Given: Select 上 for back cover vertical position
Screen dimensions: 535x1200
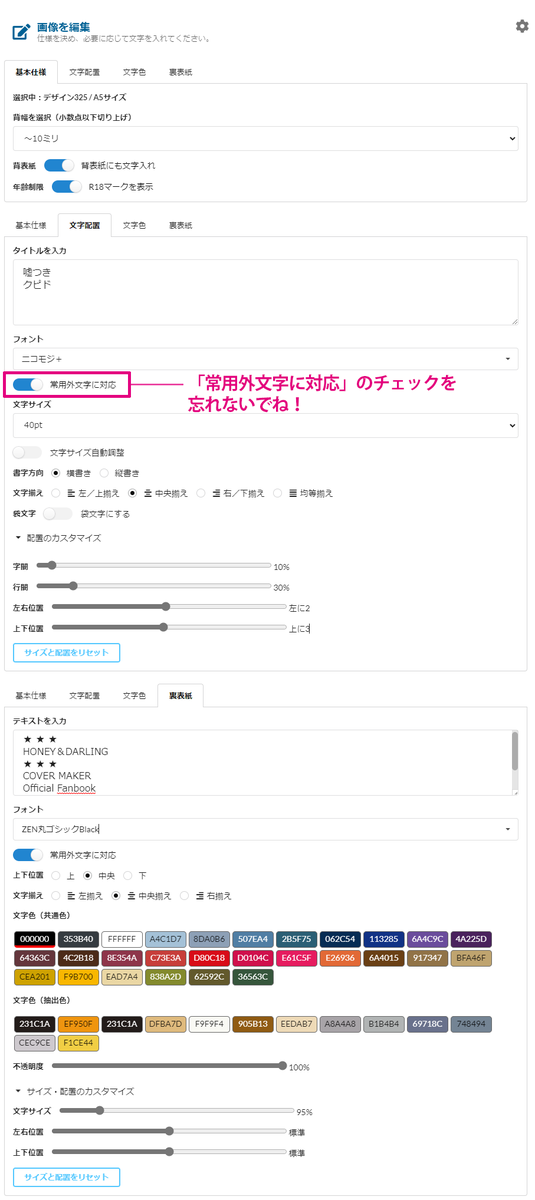Looking at the screenshot, I should [x=56, y=875].
